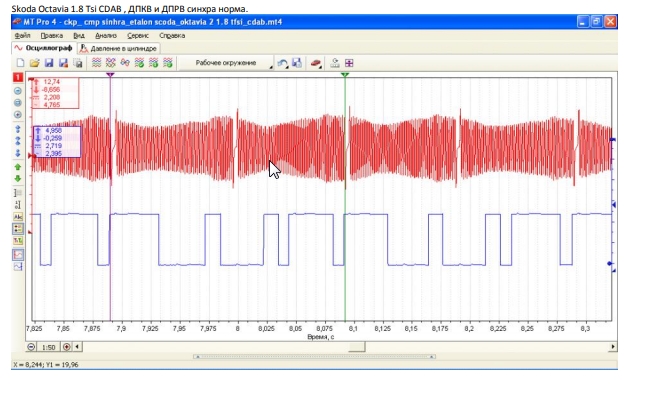The width and height of the screenshot is (647, 399).
Task: Click the 1:50 time scale button
Action: click(x=49, y=347)
